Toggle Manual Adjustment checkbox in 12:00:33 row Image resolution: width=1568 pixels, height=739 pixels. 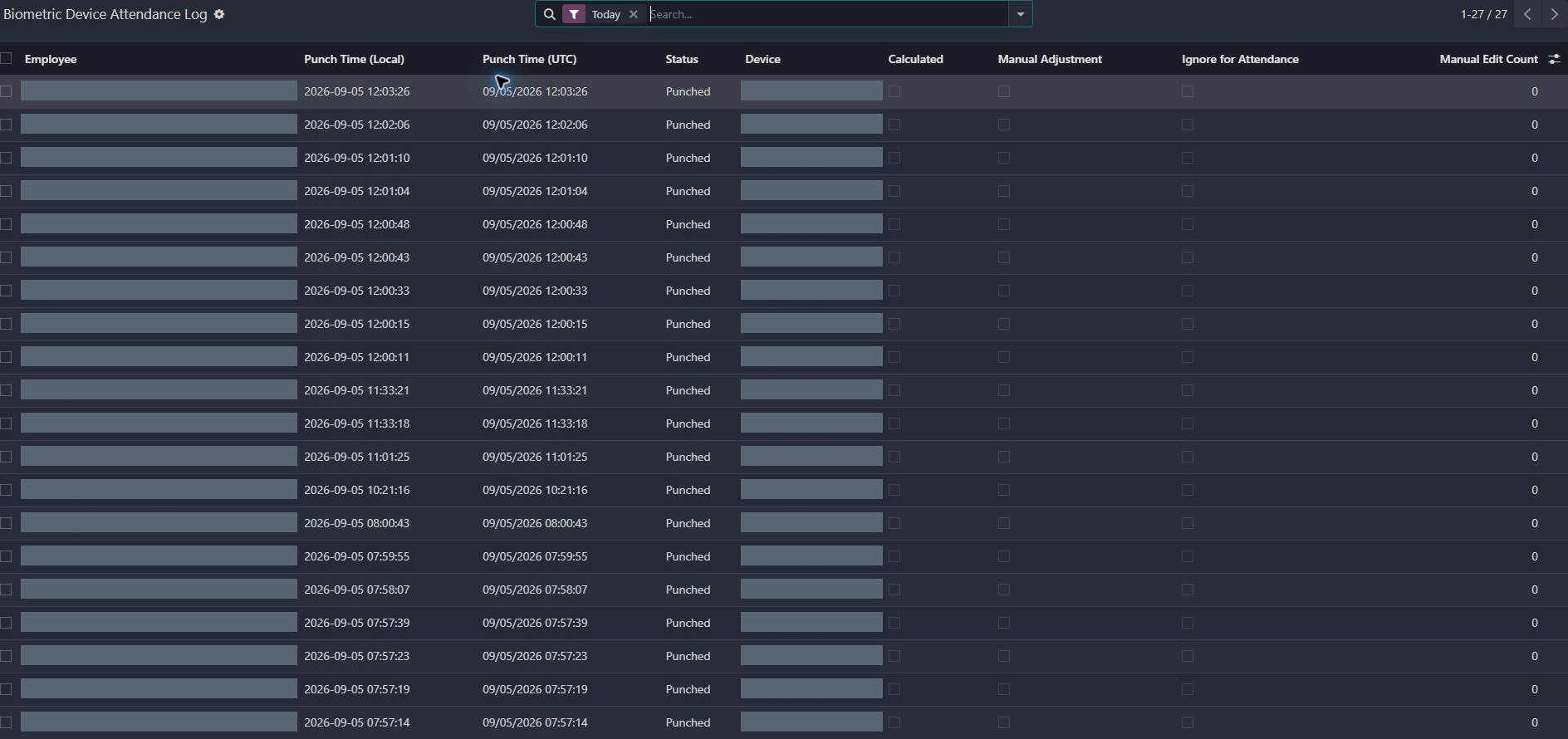(1004, 291)
